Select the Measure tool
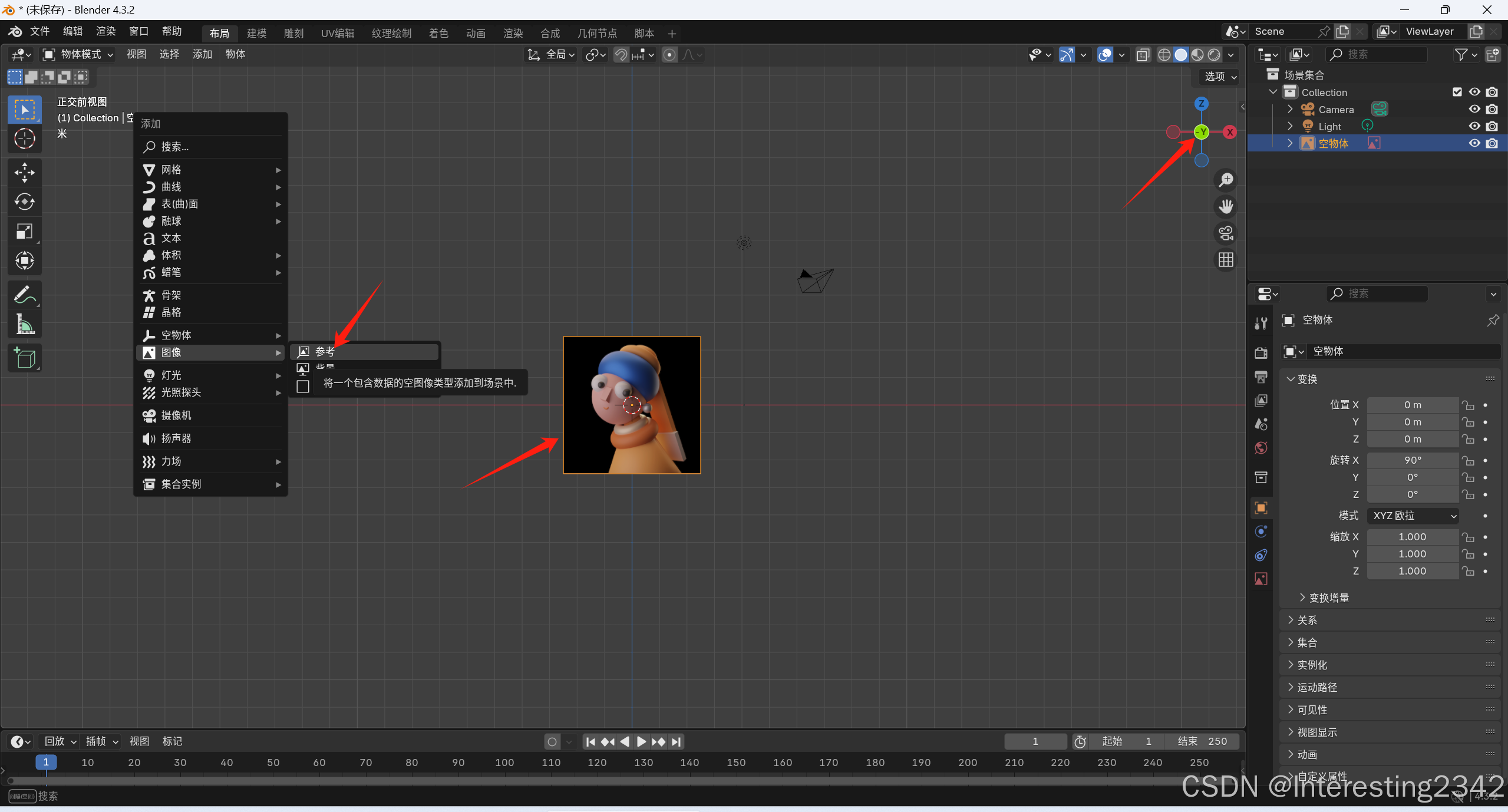Viewport: 1508px width, 812px height. [x=24, y=324]
